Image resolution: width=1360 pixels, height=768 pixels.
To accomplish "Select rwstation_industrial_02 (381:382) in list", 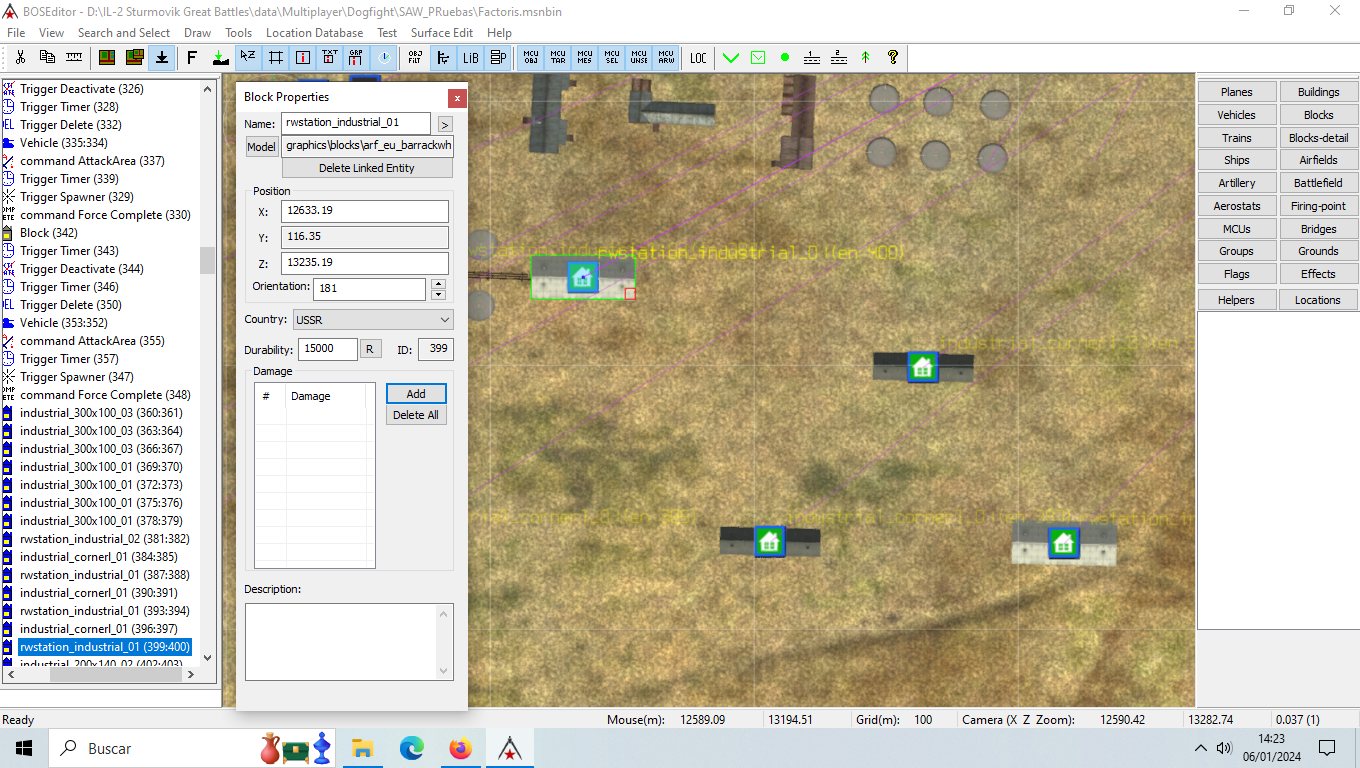I will 105,539.
